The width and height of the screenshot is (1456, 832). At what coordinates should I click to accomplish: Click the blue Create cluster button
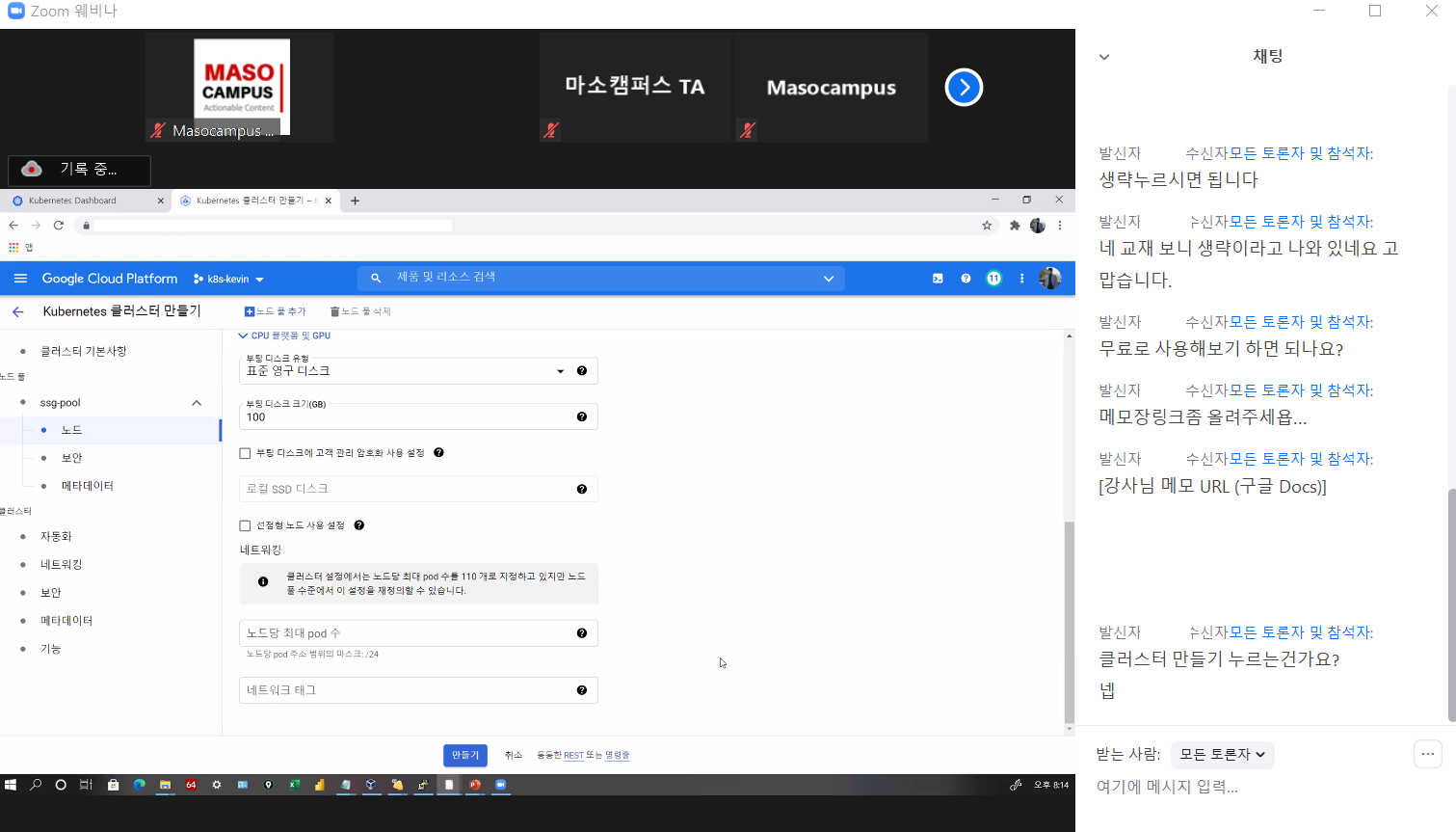tap(465, 755)
